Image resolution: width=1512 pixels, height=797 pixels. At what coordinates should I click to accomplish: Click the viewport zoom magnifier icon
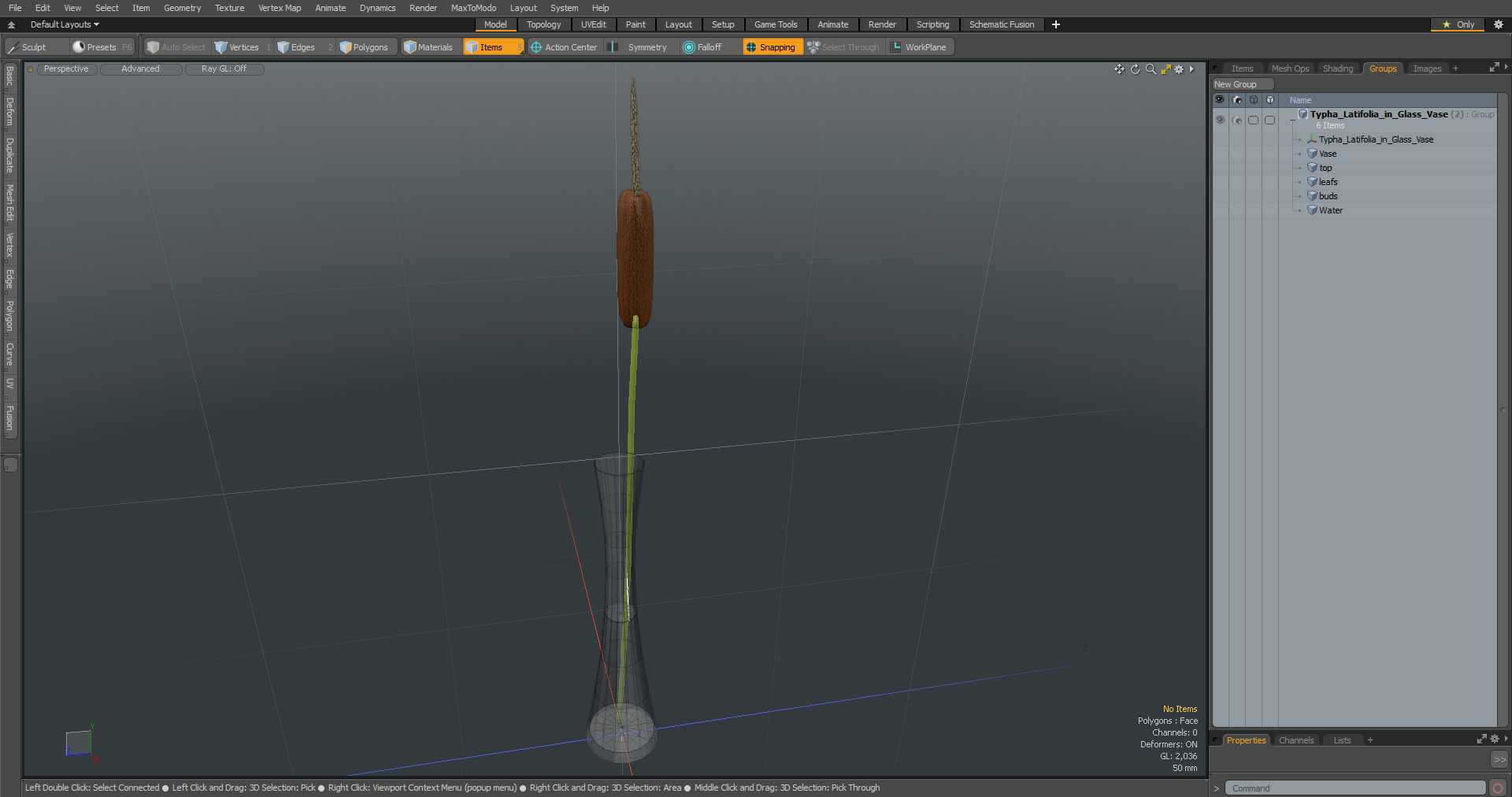1151,69
